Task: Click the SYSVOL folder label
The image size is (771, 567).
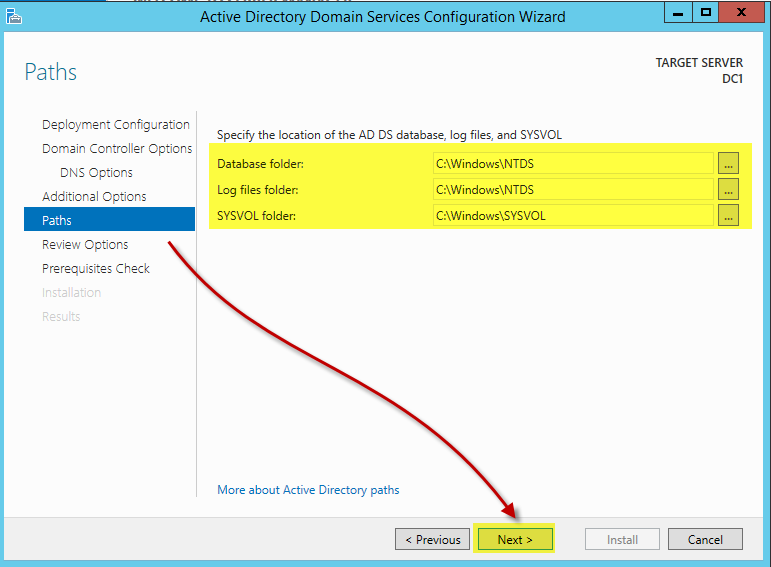Action: coord(256,216)
